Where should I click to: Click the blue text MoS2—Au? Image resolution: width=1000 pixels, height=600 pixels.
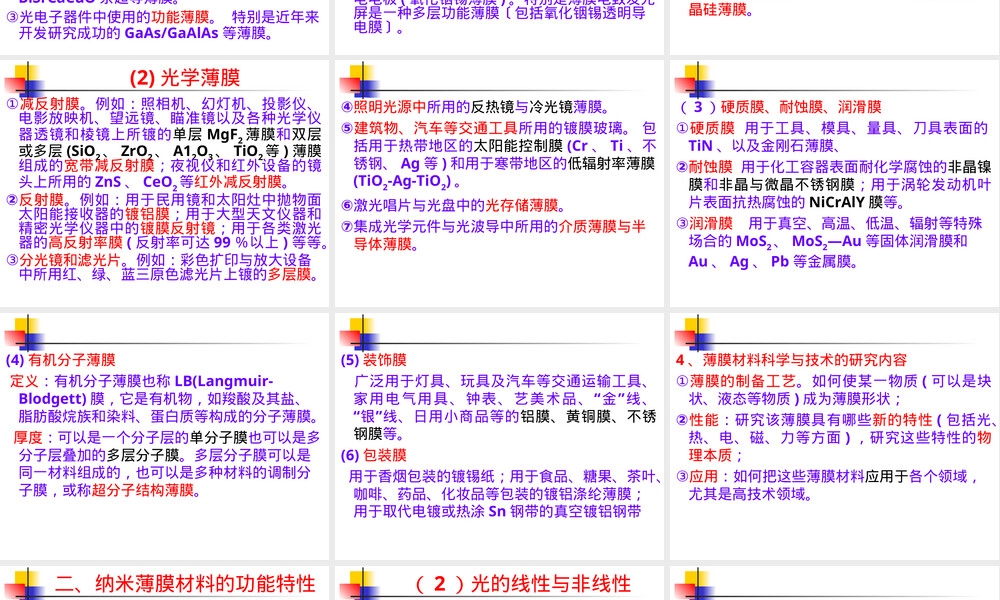pyautogui.click(x=827, y=242)
